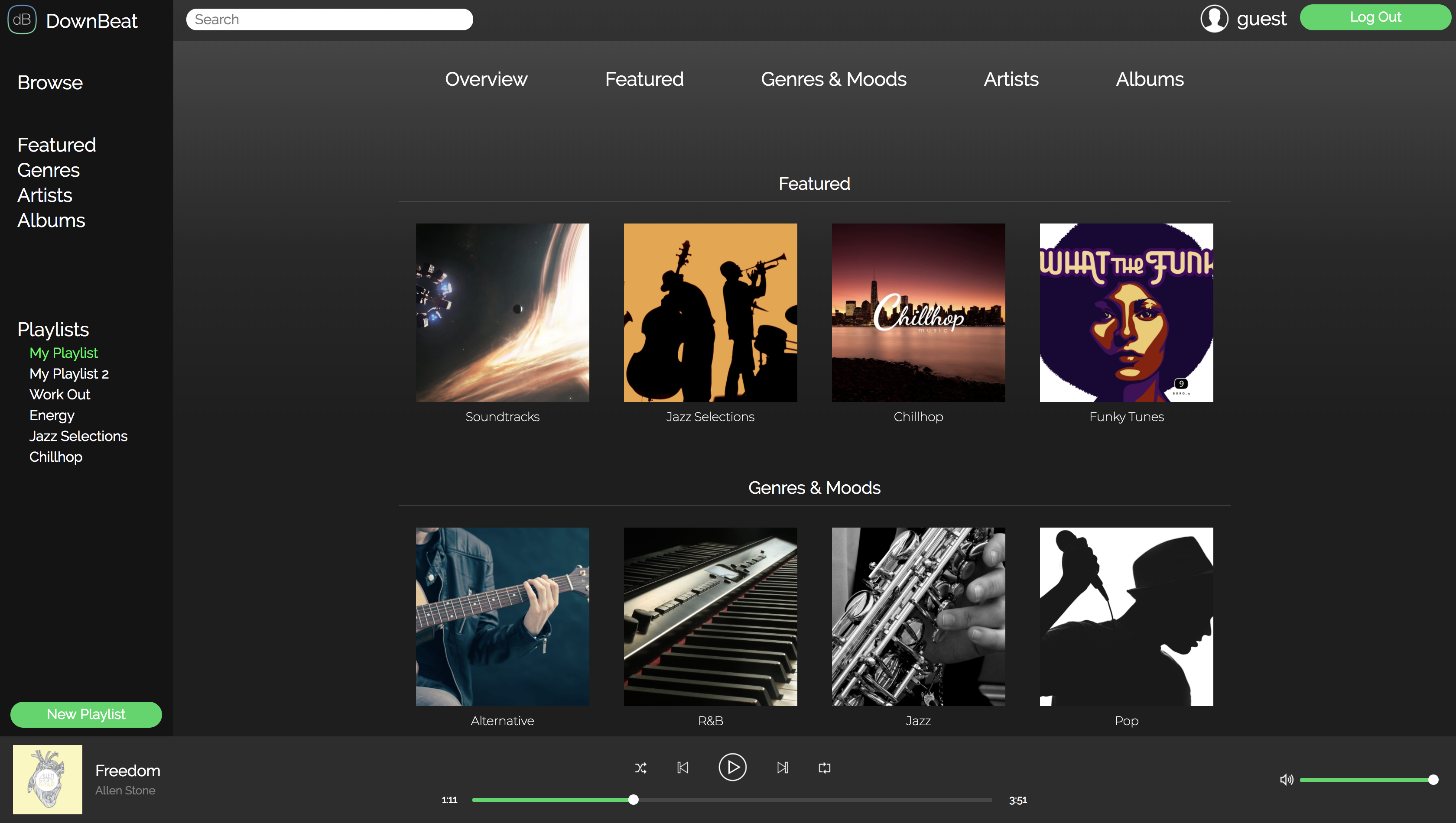This screenshot has width=1456, height=823.
Task: Skip to the next track
Action: (x=783, y=768)
